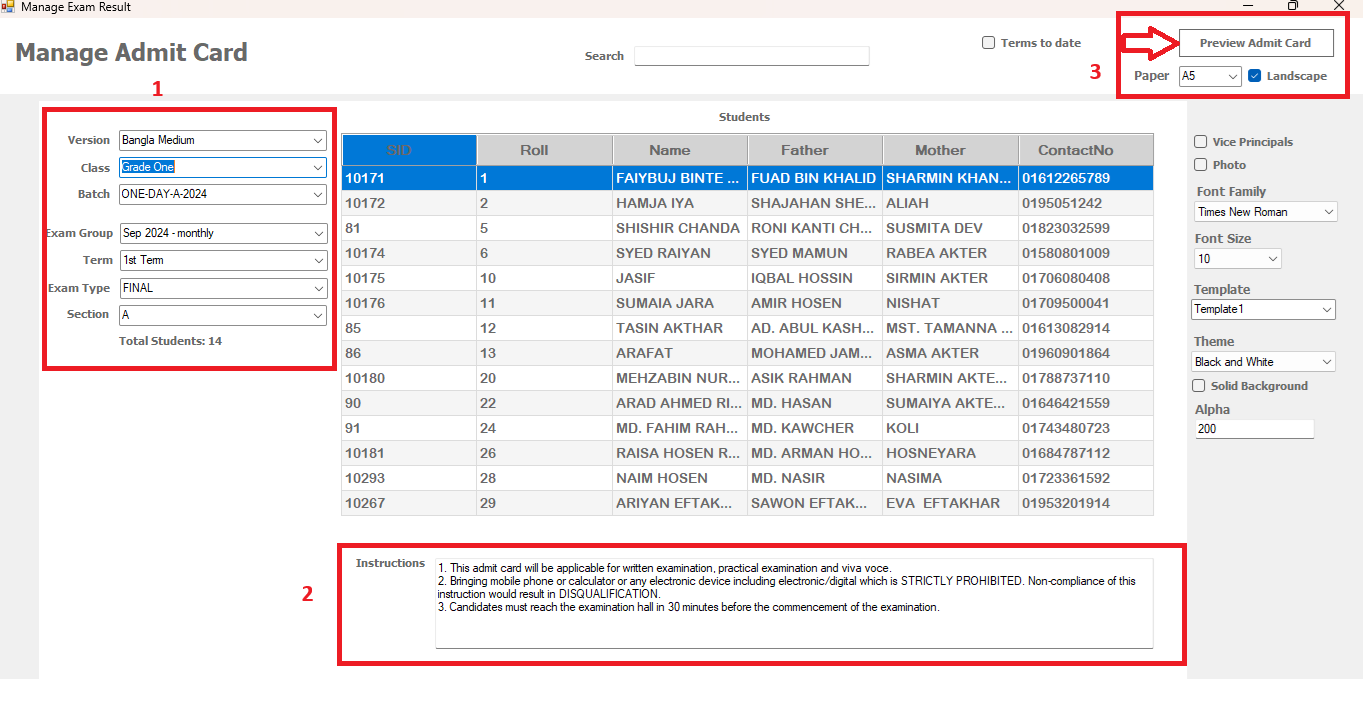
Task: Sort by the Name column header
Action: click(680, 150)
